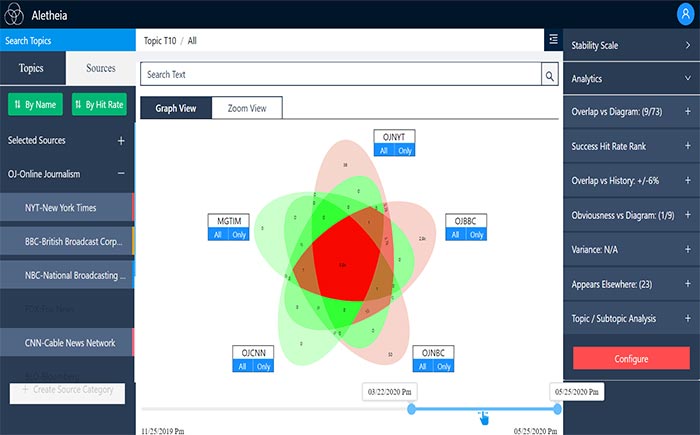This screenshot has height=435, width=700.
Task: Sort sources By Hit Rate
Action: [98, 104]
